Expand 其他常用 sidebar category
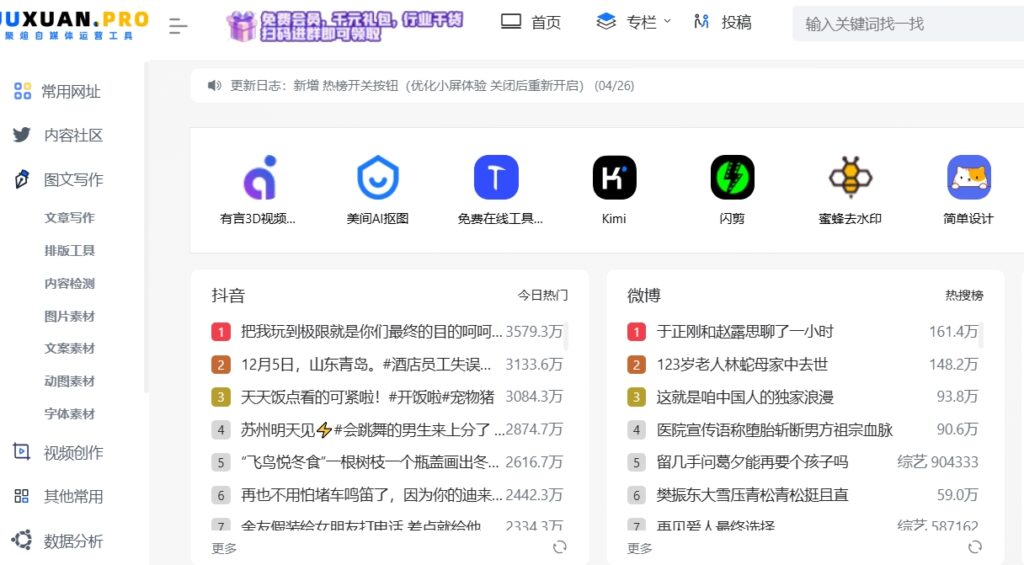 point(58,496)
